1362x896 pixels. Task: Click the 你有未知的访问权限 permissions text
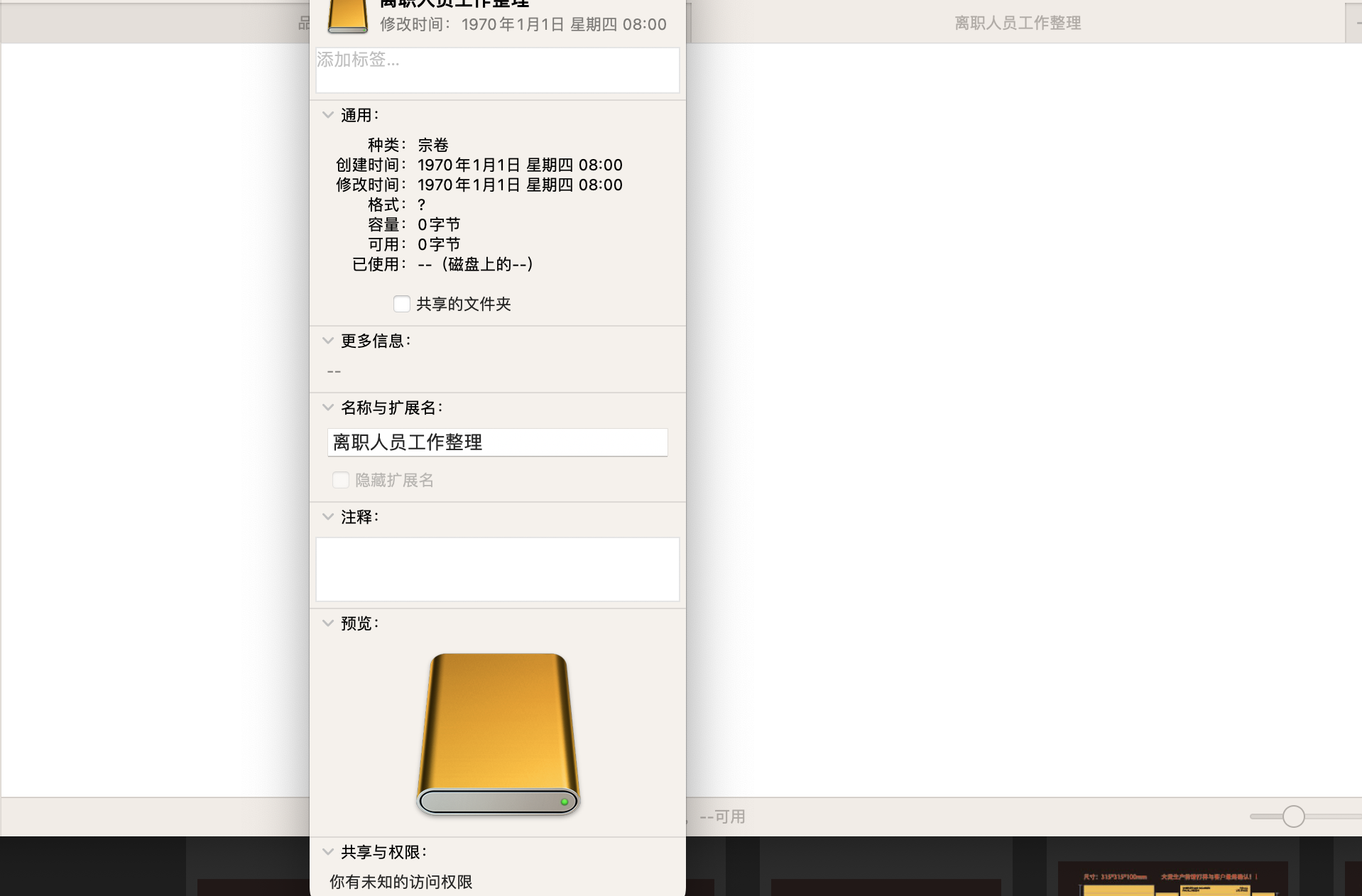[x=401, y=882]
